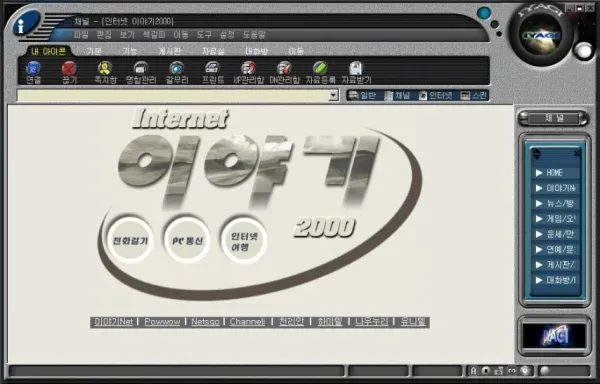Expand the 뉴스/방 channel entry
The height and width of the screenshot is (384, 600).
[x=556, y=203]
